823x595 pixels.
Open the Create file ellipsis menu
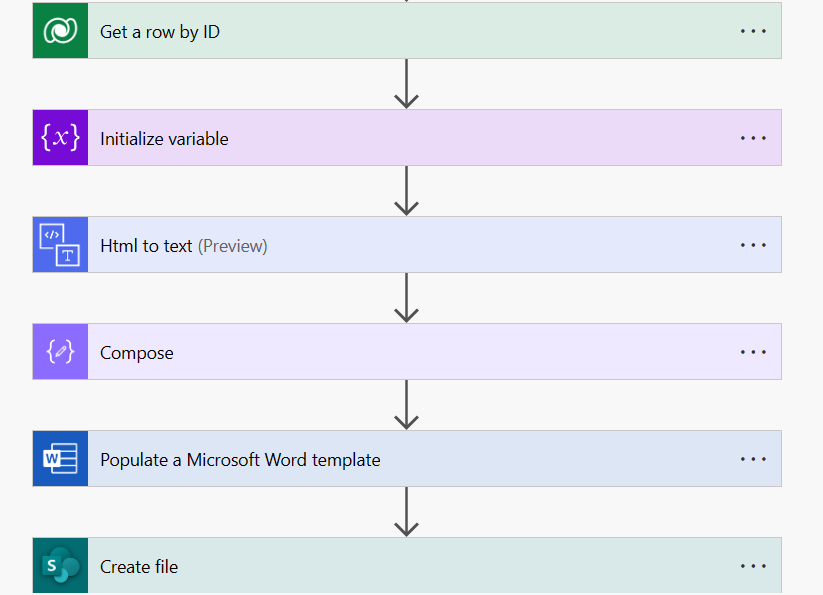coord(753,566)
